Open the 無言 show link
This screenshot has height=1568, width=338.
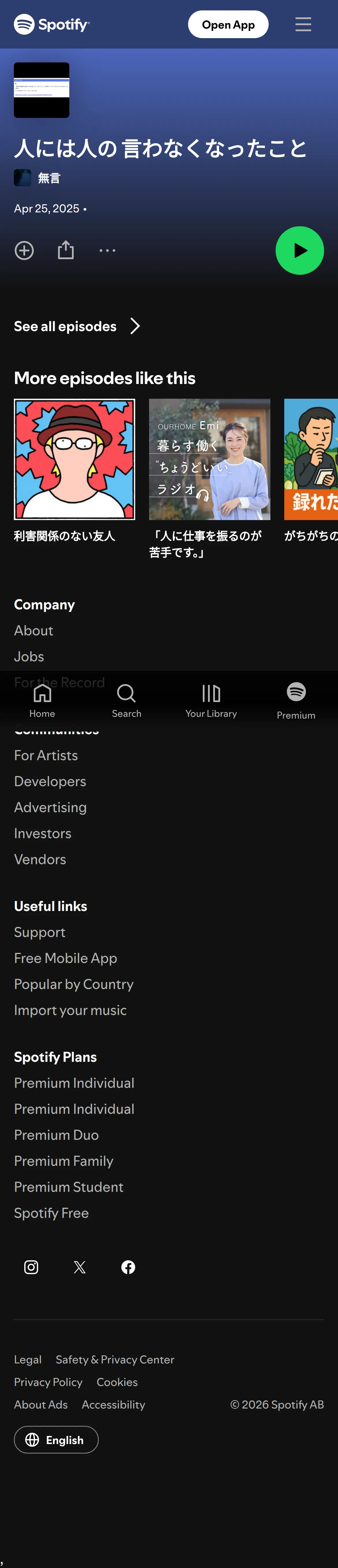click(x=49, y=178)
